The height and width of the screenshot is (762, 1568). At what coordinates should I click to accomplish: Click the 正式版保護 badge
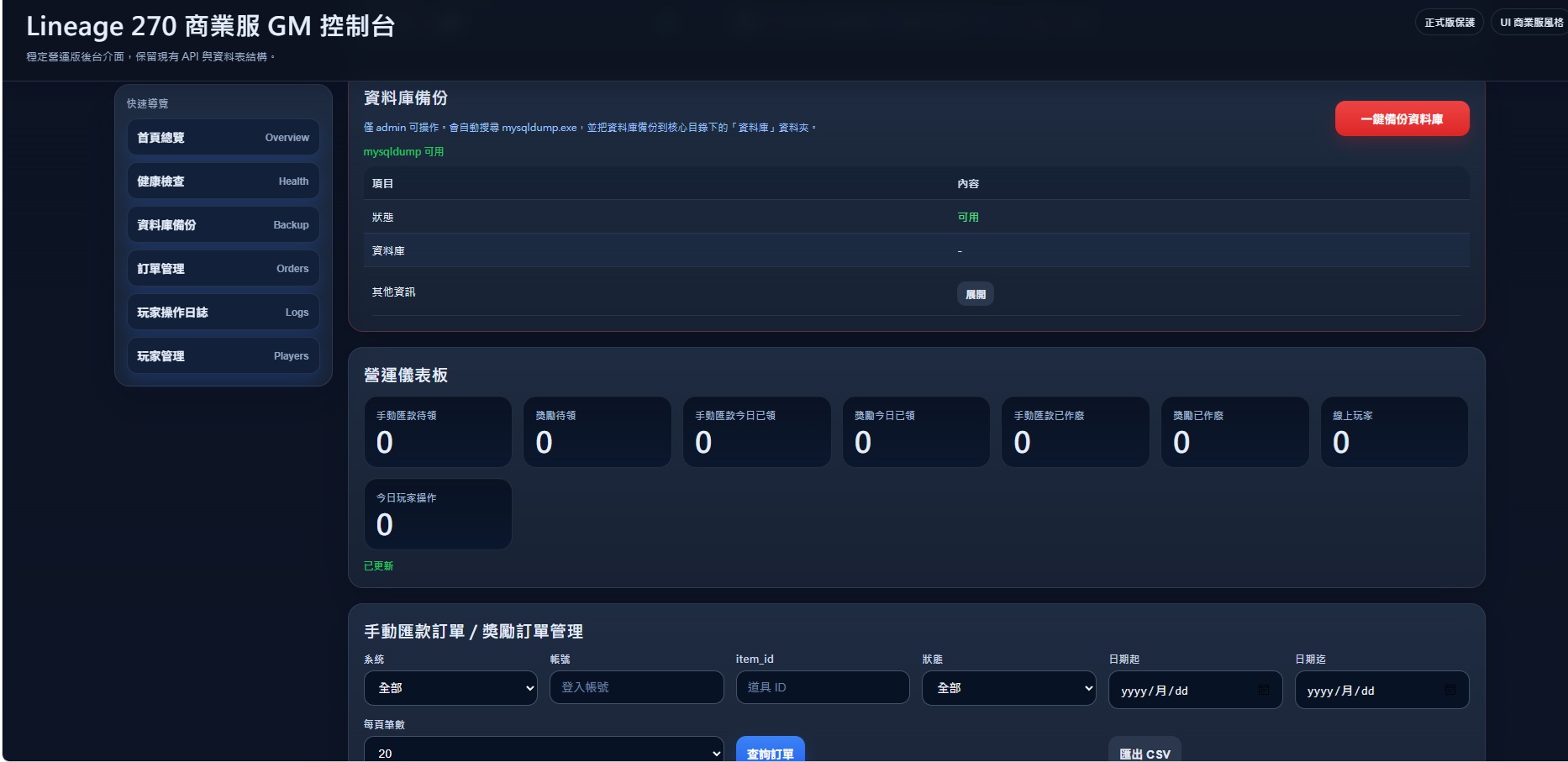pyautogui.click(x=1449, y=23)
